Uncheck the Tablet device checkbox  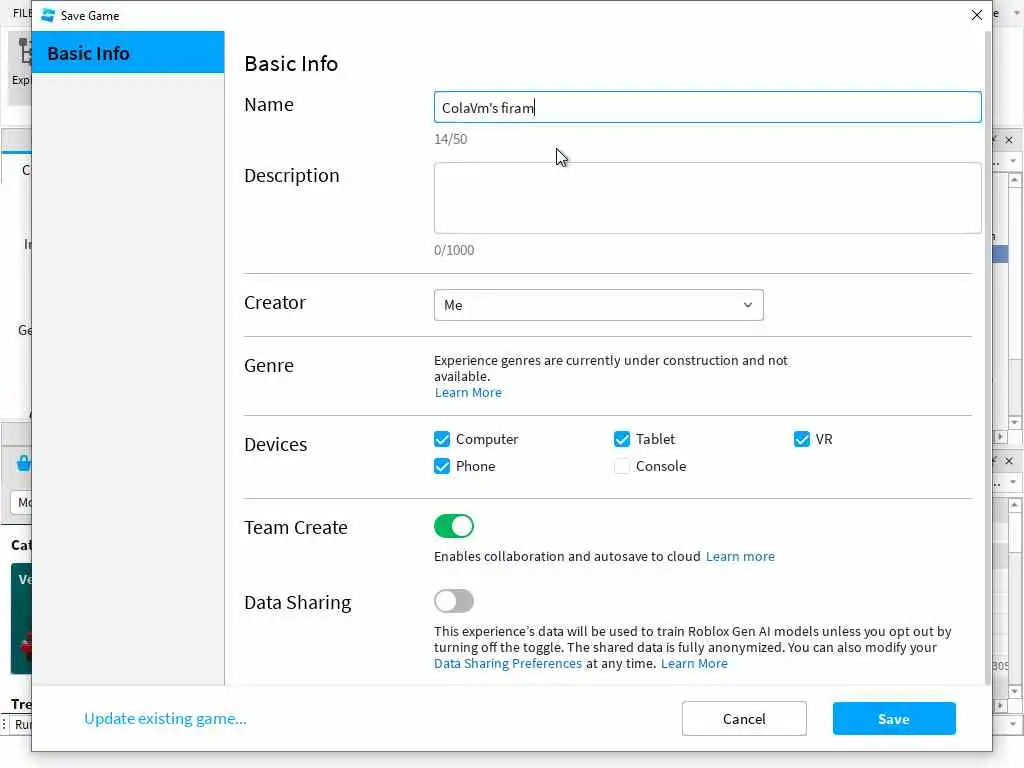click(622, 439)
